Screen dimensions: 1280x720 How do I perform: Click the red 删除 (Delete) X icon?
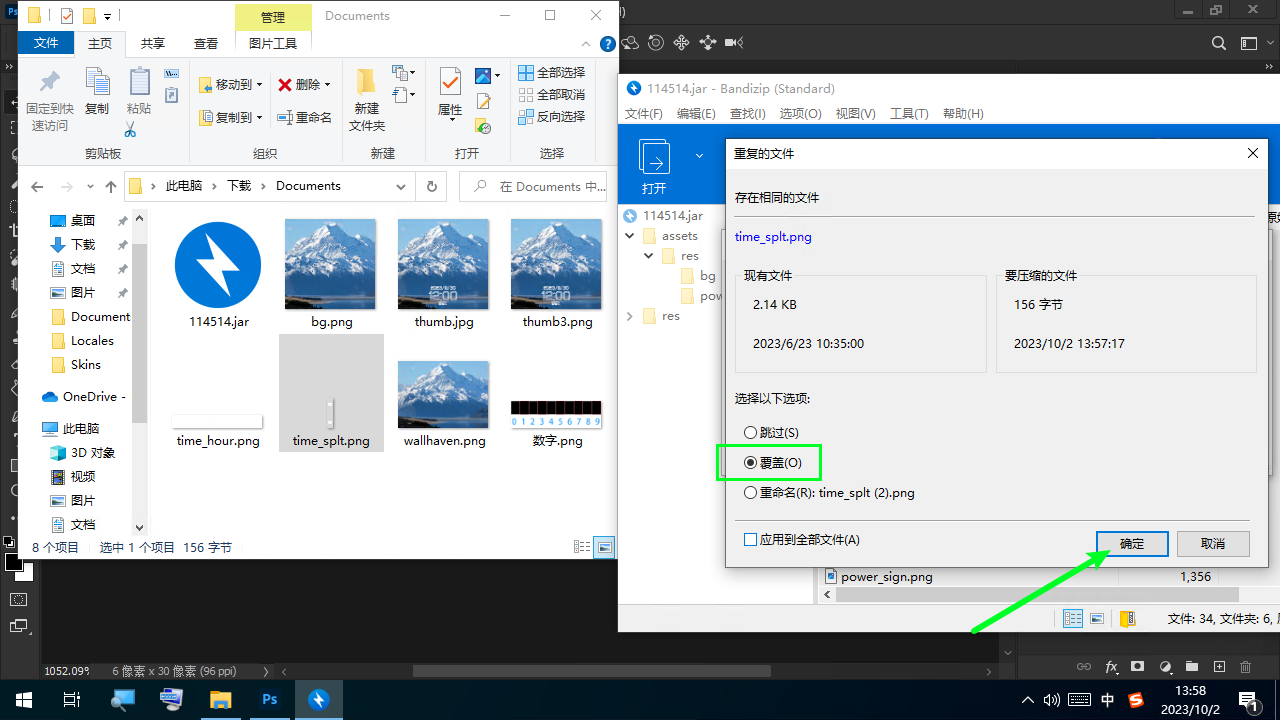click(x=285, y=85)
